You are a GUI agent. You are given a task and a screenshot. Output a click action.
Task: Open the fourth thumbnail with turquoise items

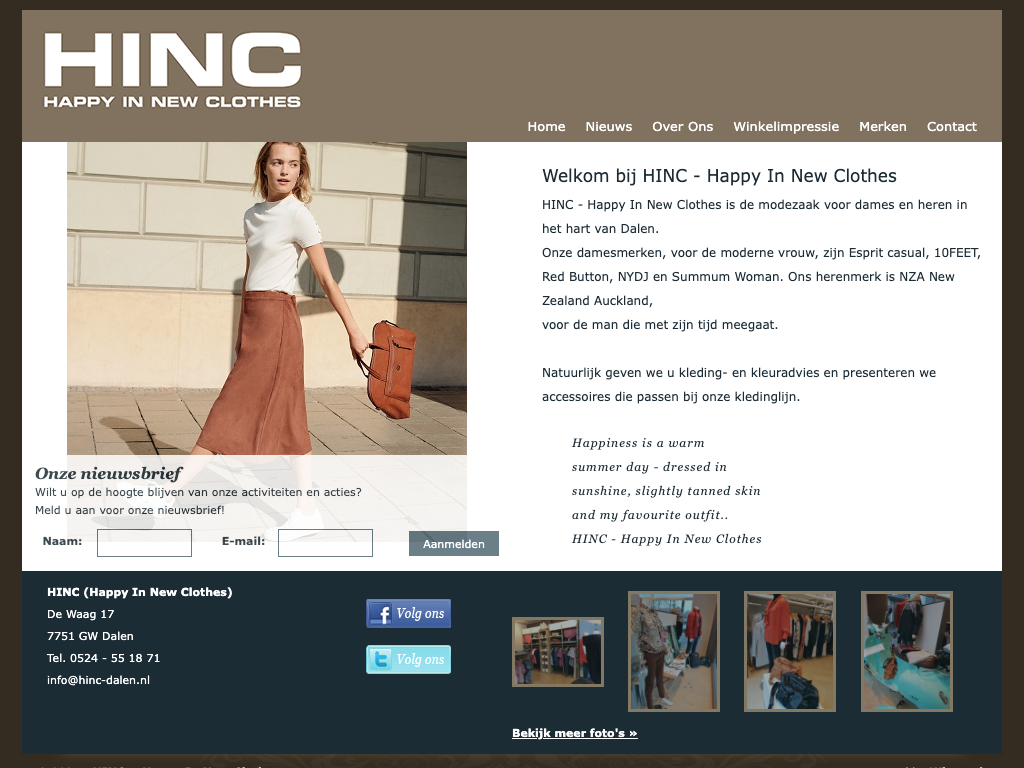point(906,651)
